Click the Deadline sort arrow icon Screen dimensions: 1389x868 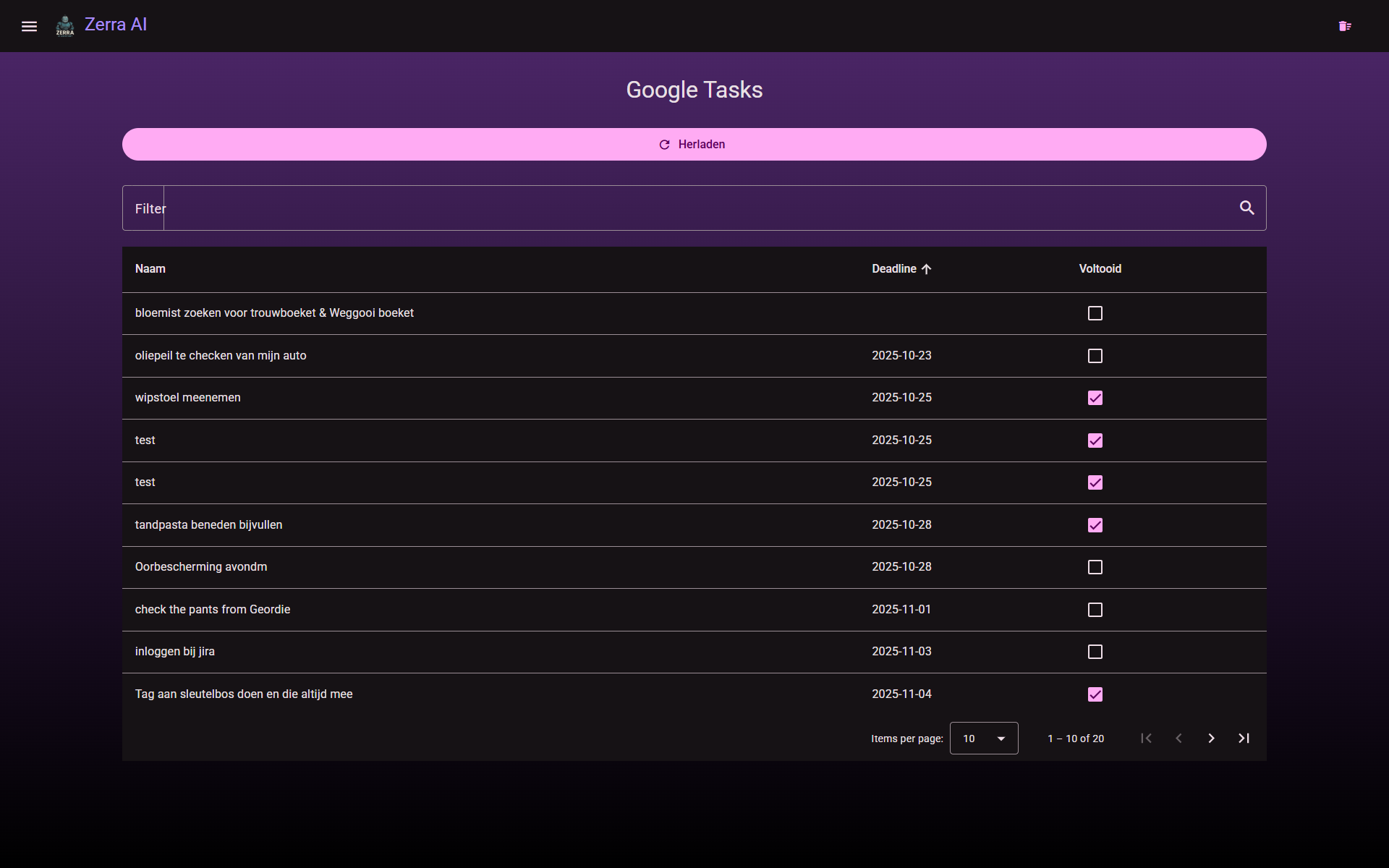(x=927, y=269)
